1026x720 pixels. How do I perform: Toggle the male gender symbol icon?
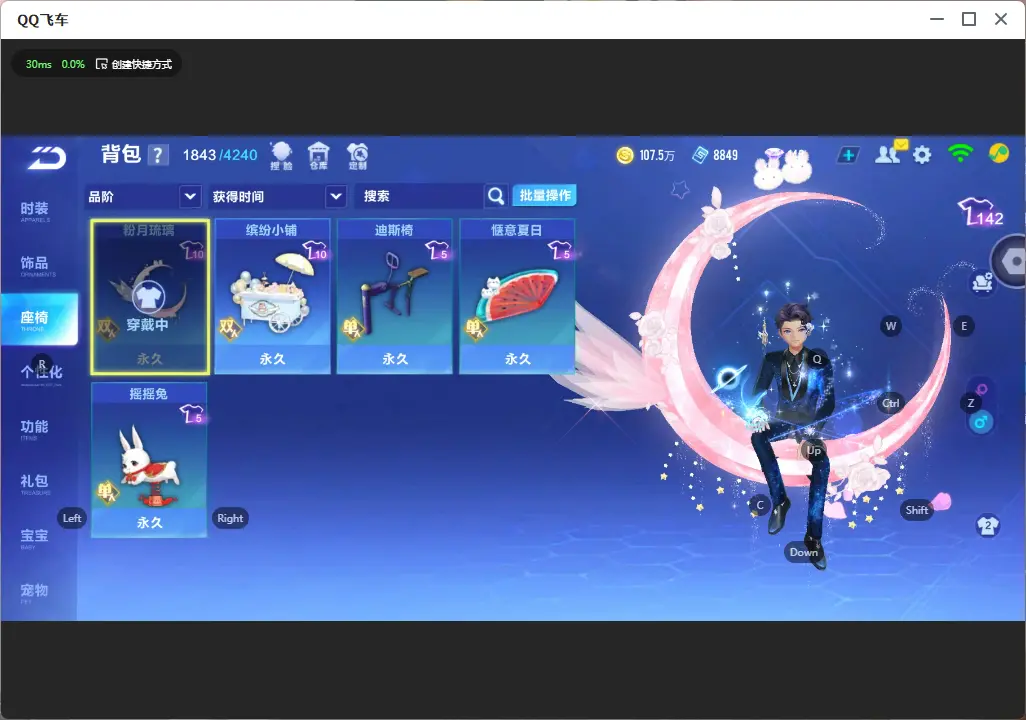[x=981, y=422]
